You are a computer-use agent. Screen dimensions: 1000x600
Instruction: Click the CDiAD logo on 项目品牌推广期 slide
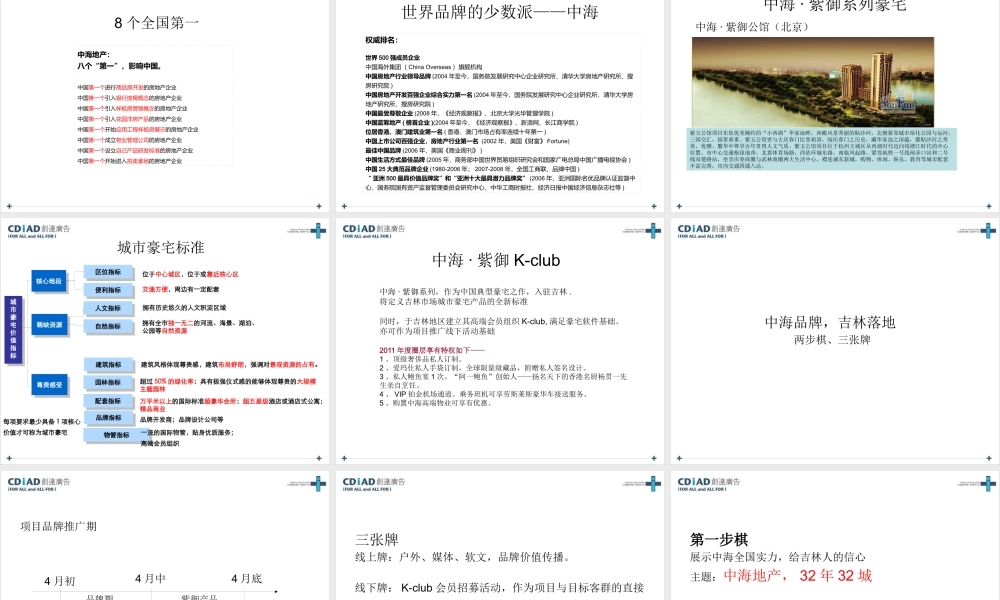39,483
